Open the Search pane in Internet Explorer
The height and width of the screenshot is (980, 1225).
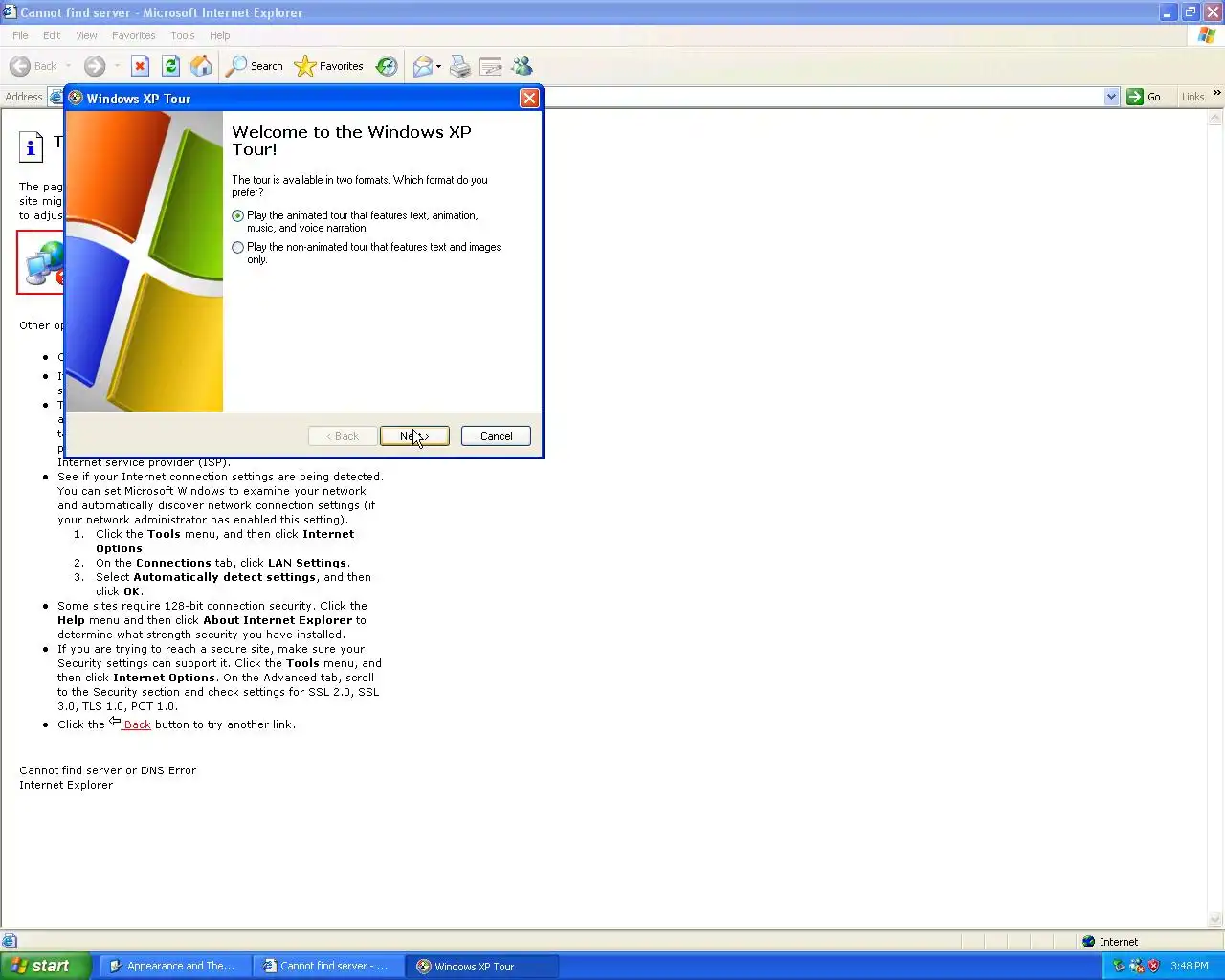pyautogui.click(x=255, y=66)
